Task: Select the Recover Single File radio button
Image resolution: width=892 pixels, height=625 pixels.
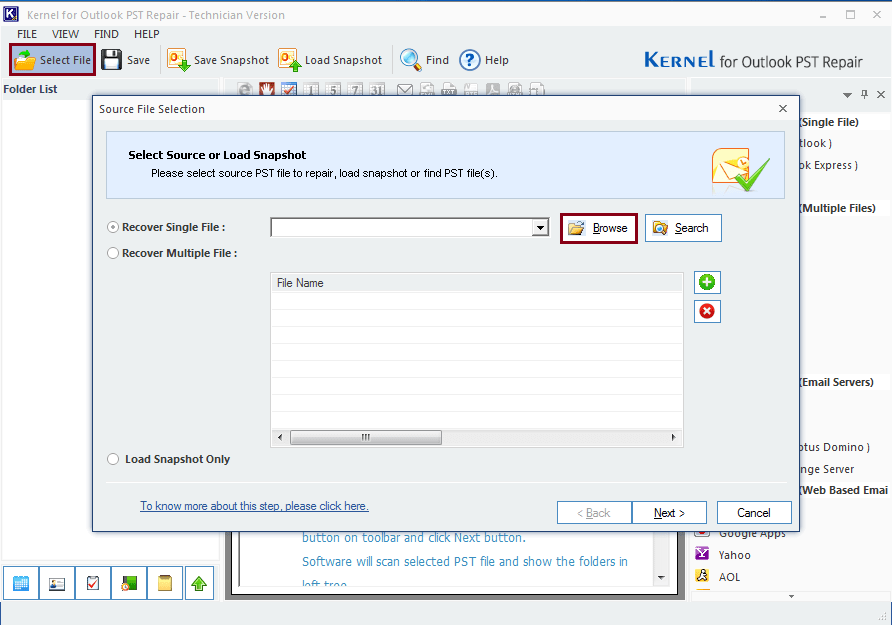Action: (x=113, y=227)
